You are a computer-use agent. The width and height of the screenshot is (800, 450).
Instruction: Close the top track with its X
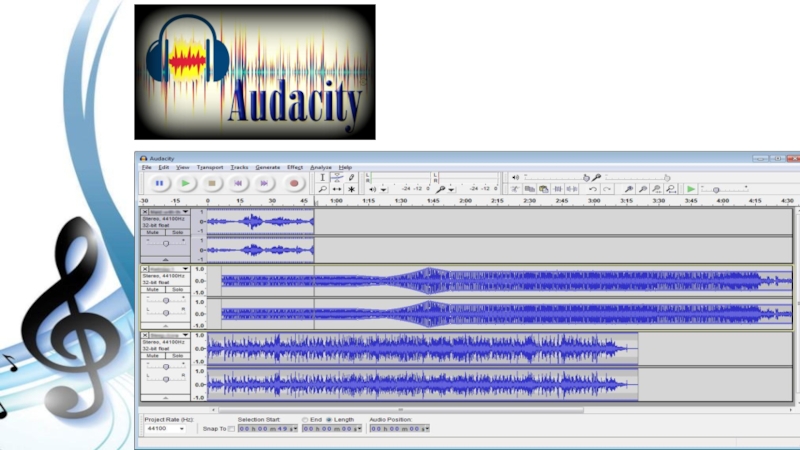tap(145, 212)
